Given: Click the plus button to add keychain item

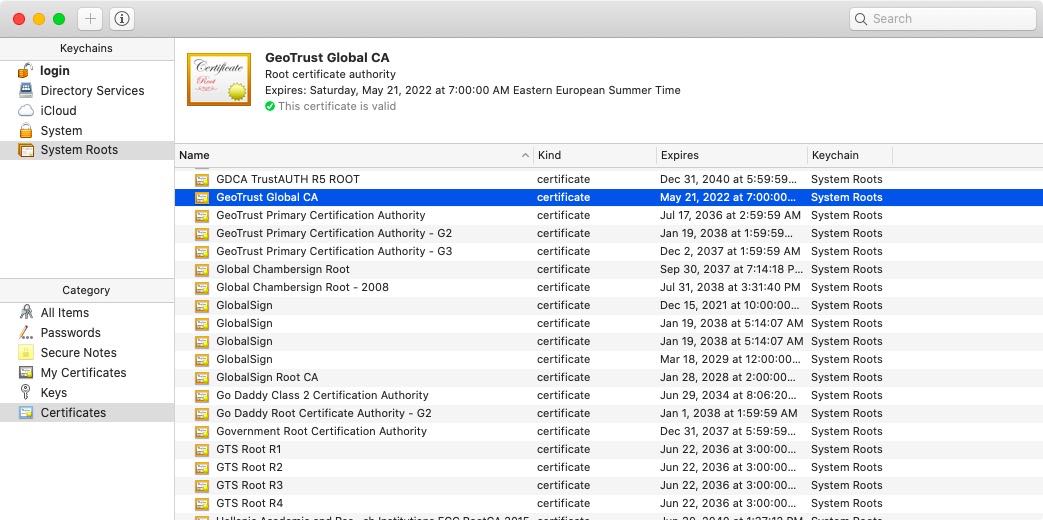Looking at the screenshot, I should (90, 19).
